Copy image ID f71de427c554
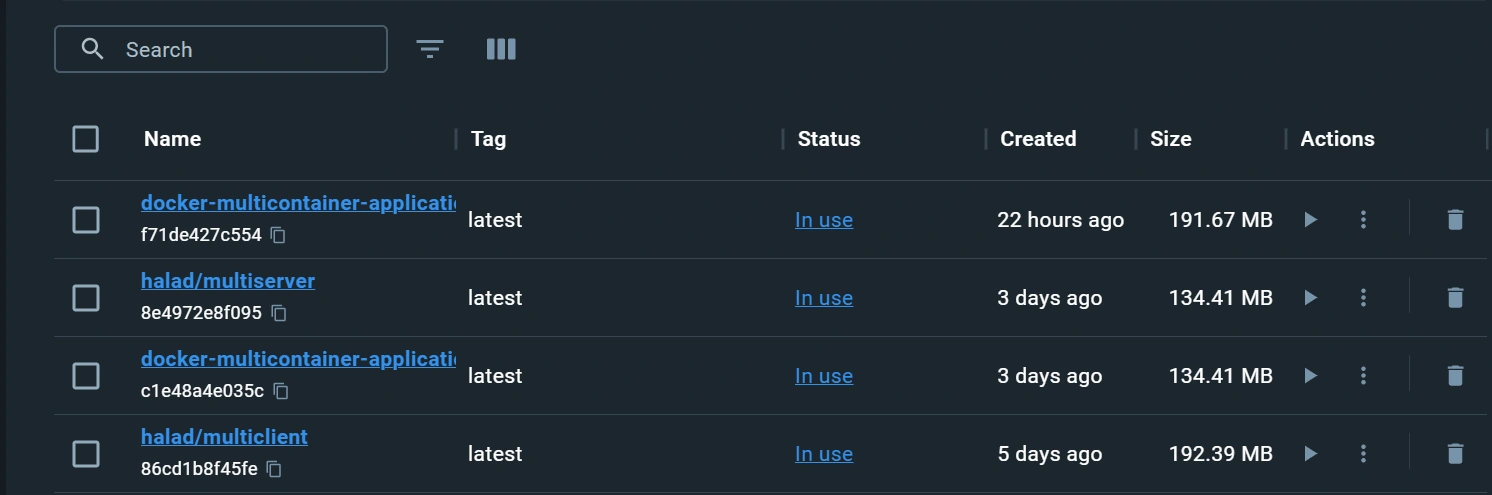This screenshot has height=495, width=1492. [279, 236]
